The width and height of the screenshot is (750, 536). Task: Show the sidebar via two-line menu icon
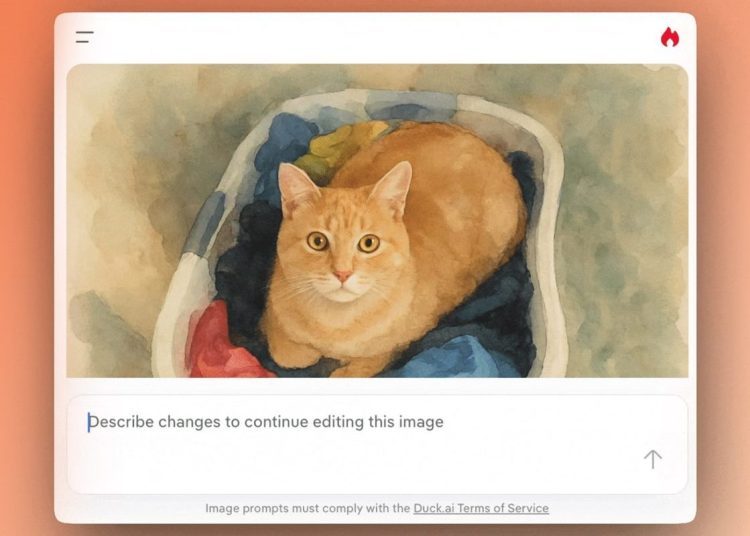(85, 37)
